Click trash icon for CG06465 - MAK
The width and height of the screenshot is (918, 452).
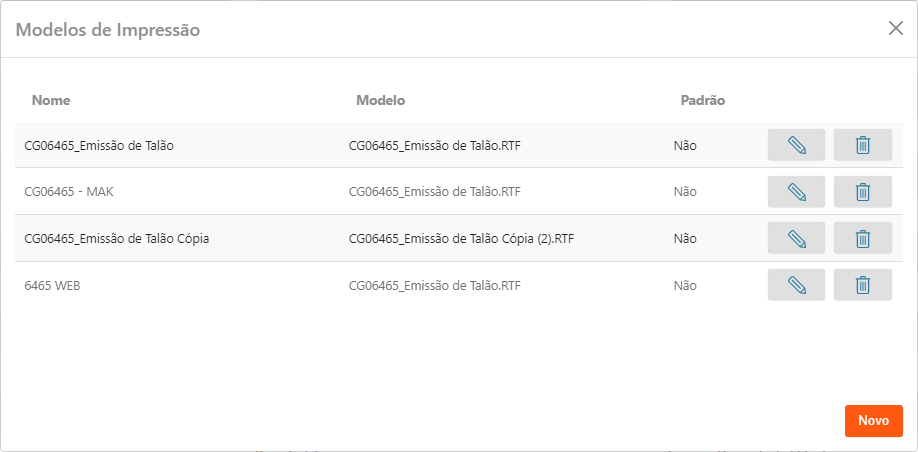(862, 191)
